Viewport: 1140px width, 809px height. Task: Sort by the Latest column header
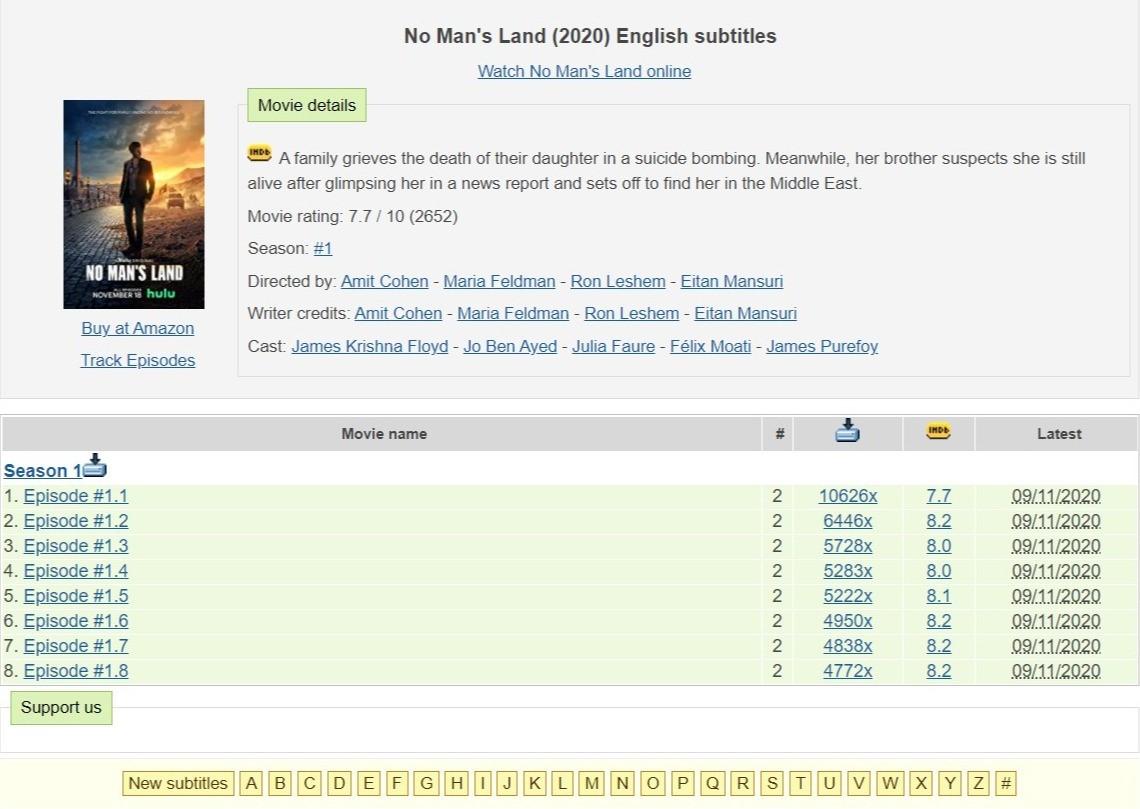(1058, 434)
